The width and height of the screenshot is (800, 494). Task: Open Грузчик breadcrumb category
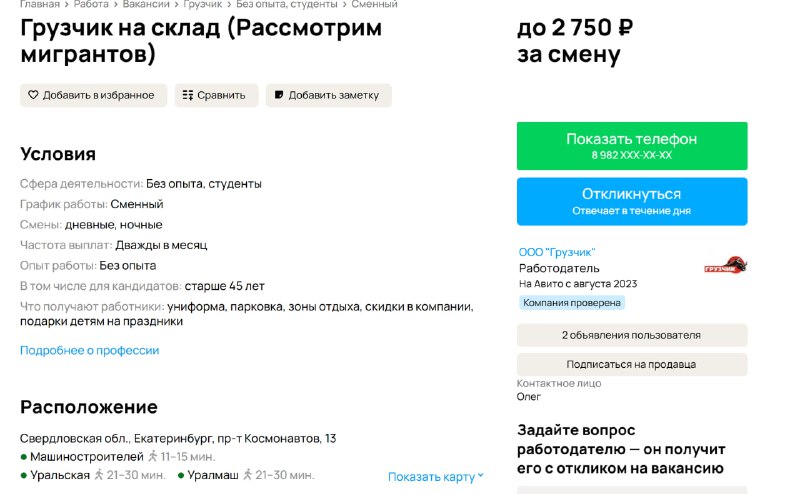[203, 4]
